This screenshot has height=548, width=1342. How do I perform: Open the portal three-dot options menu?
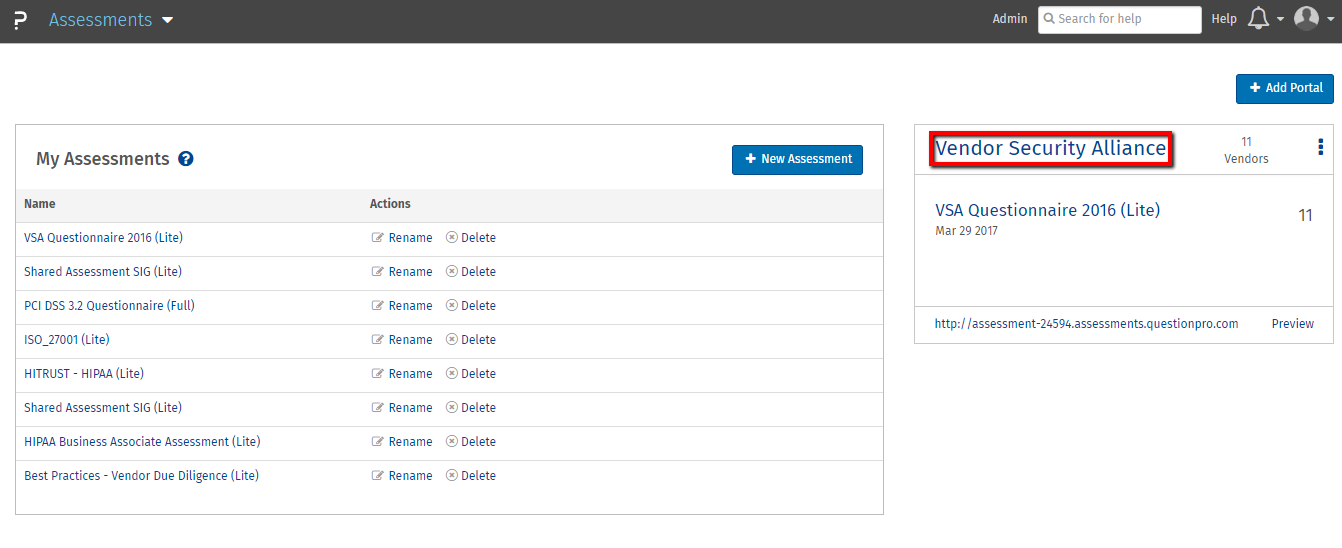[x=1320, y=148]
